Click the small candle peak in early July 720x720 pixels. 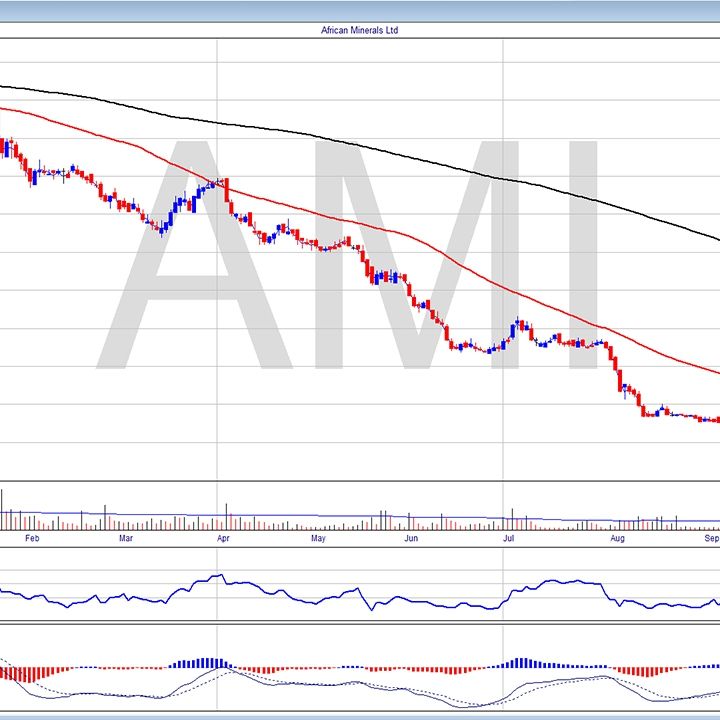tap(517, 325)
